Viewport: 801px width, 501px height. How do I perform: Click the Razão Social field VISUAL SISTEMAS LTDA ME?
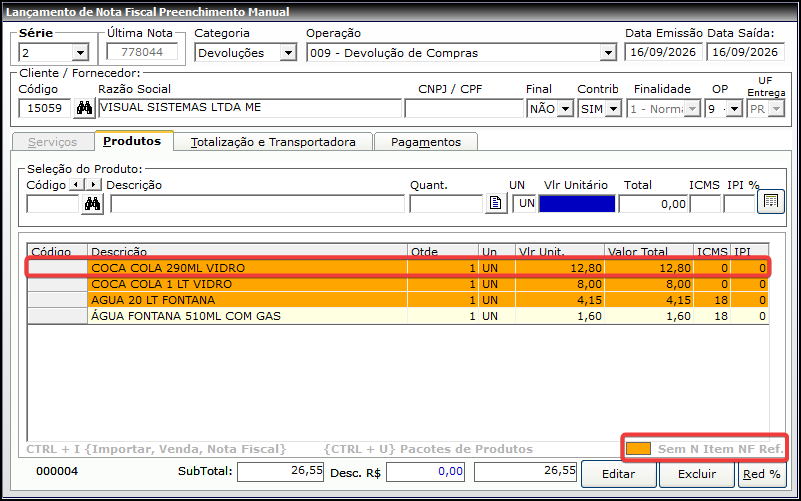(250, 108)
